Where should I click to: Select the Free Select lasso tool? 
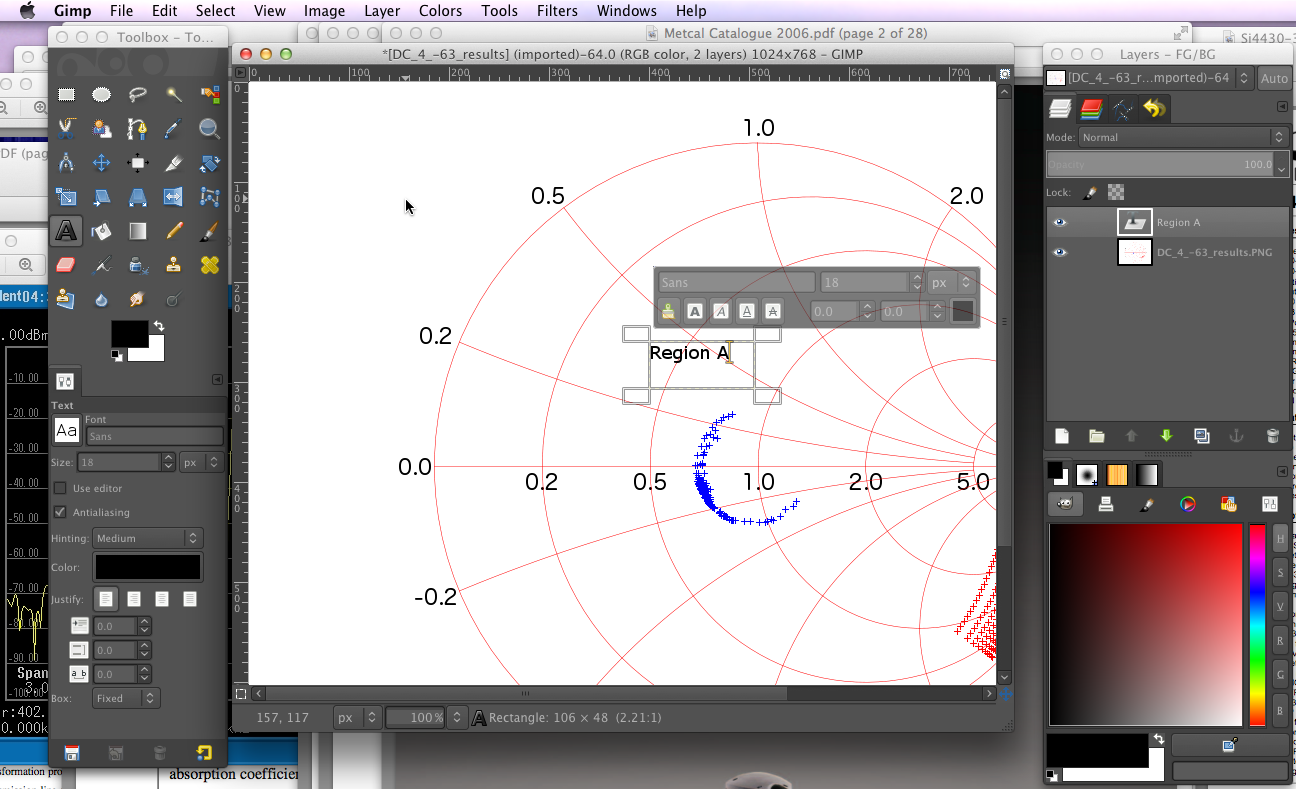point(138,95)
